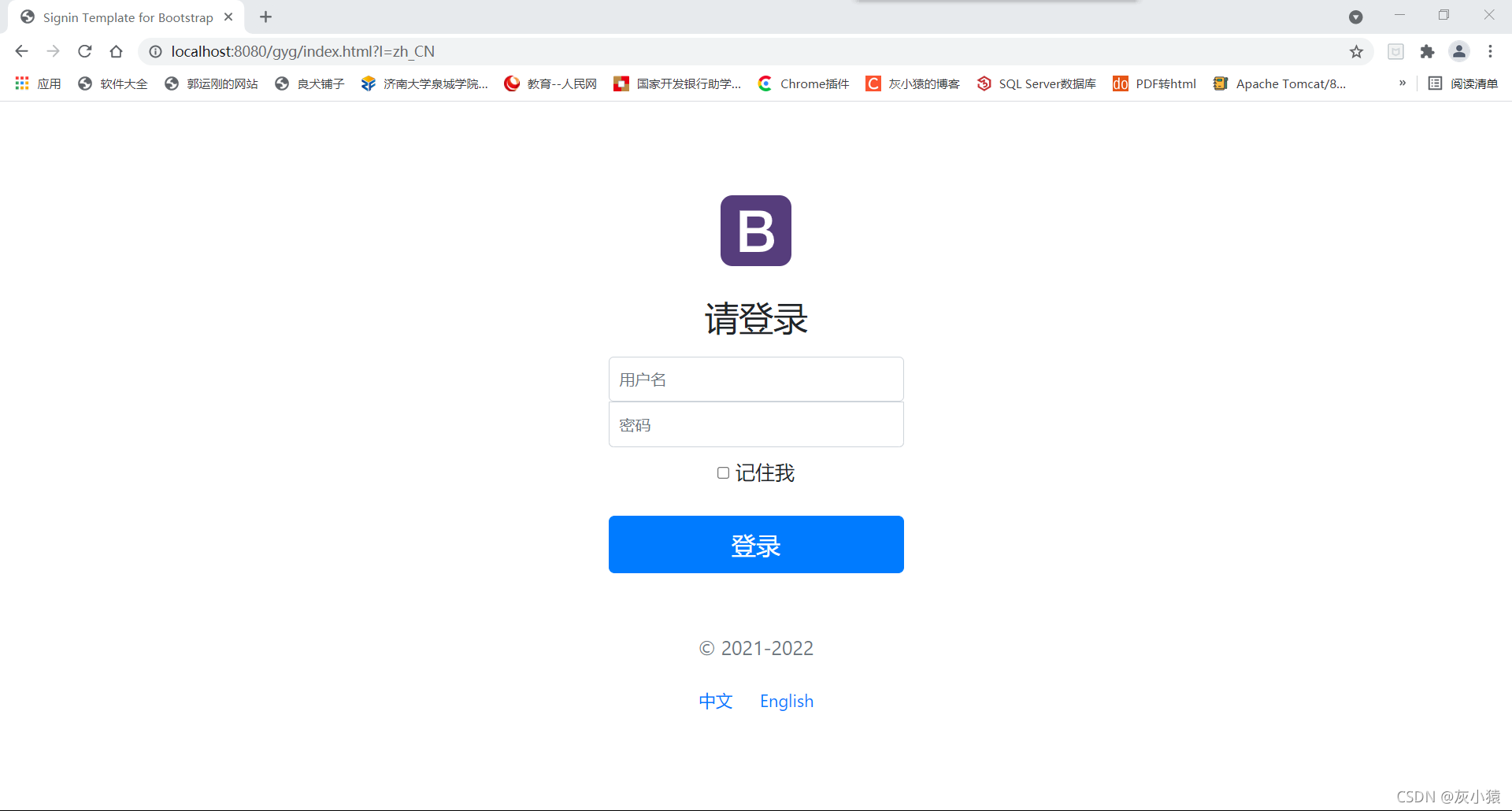
Task: View site information icon beside URL
Action: coord(156,51)
